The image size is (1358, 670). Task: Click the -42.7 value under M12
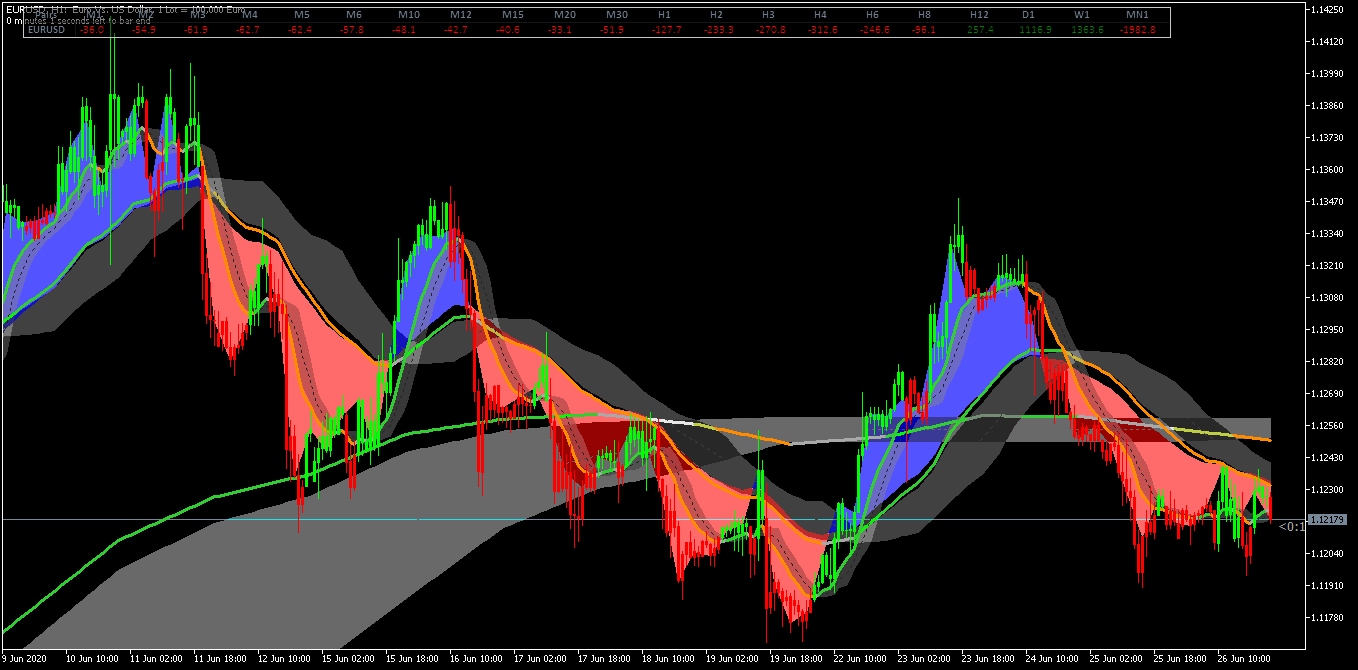(457, 30)
